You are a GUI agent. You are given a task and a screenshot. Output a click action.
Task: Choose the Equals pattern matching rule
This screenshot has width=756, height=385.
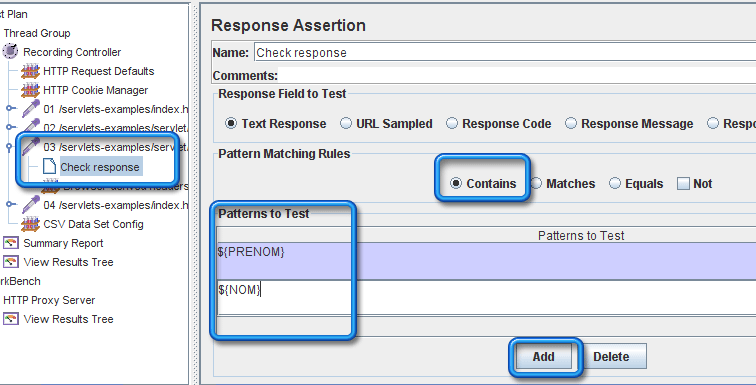click(615, 183)
